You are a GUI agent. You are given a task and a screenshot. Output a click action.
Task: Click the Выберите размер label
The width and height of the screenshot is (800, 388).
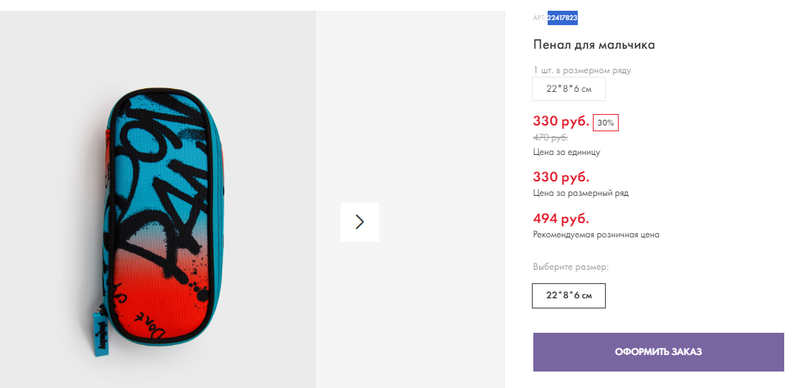[x=571, y=267]
